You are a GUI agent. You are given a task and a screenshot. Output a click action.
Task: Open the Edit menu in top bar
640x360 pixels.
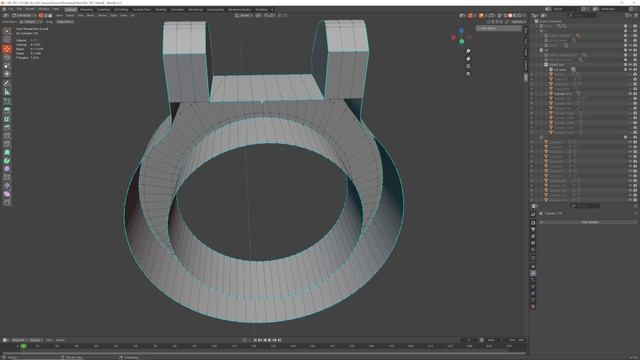point(19,9)
